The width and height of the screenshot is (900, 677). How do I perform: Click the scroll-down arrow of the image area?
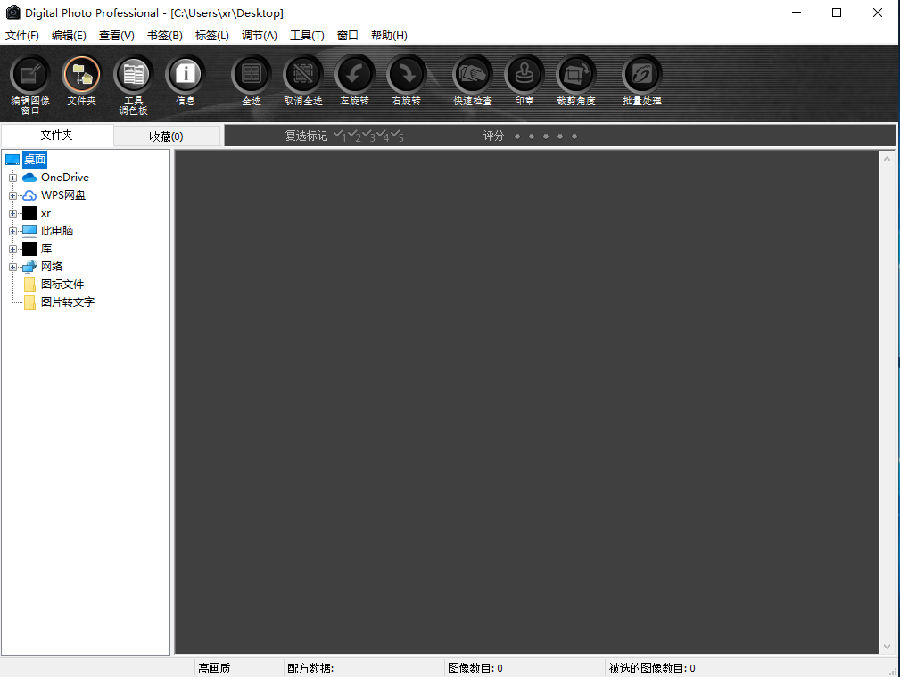[x=886, y=646]
